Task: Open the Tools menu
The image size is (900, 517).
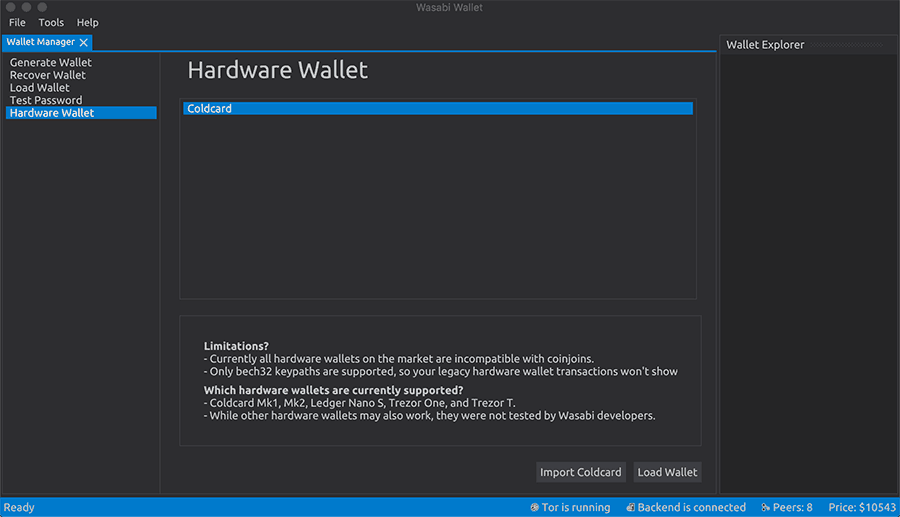Action: [x=51, y=22]
